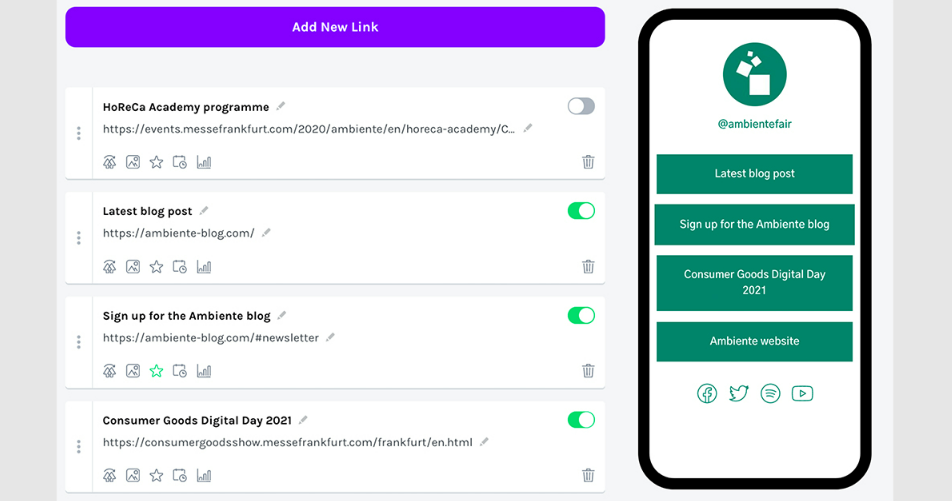Delete the HoReCa Academy programme link
The height and width of the screenshot is (501, 952).
588,162
